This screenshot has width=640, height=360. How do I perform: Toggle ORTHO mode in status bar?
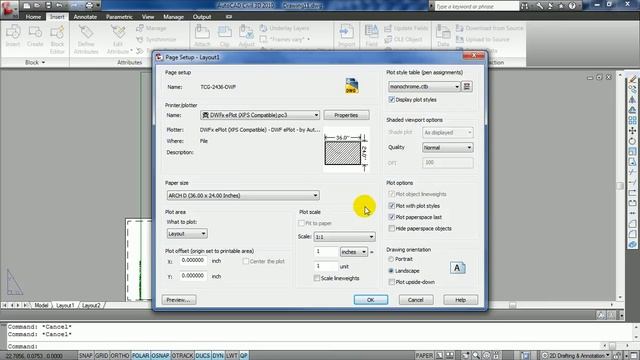click(120, 356)
